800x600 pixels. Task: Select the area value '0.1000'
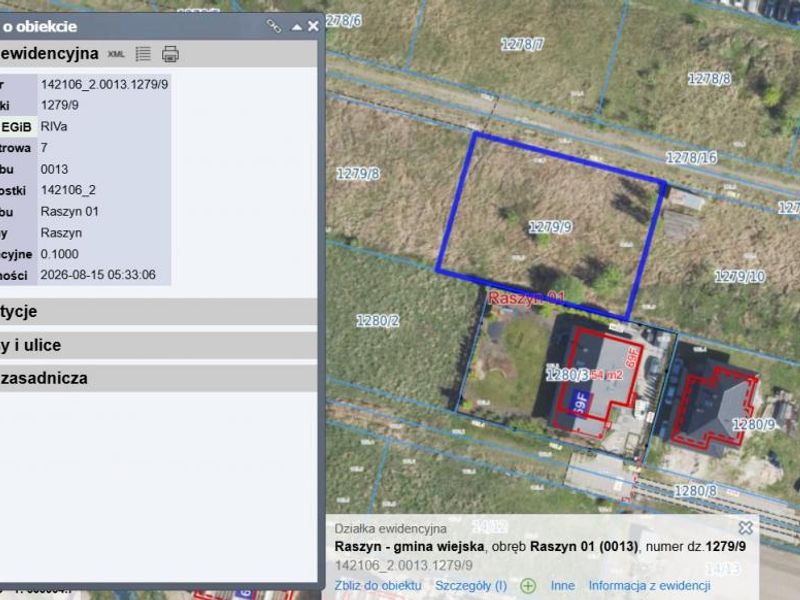pos(60,254)
